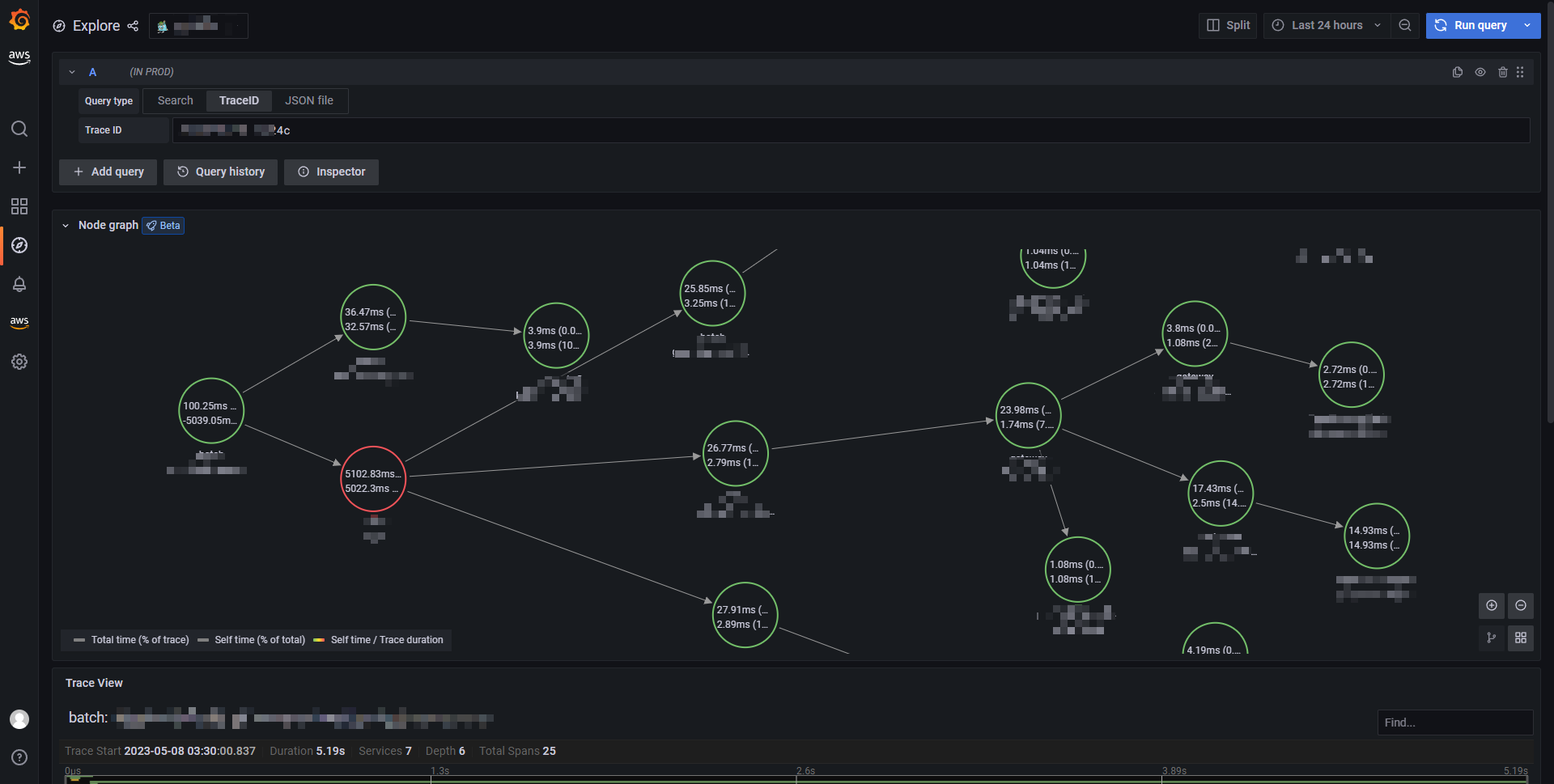The width and height of the screenshot is (1554, 784).
Task: Open the Search dashboards sidebar icon
Action: [x=19, y=129]
